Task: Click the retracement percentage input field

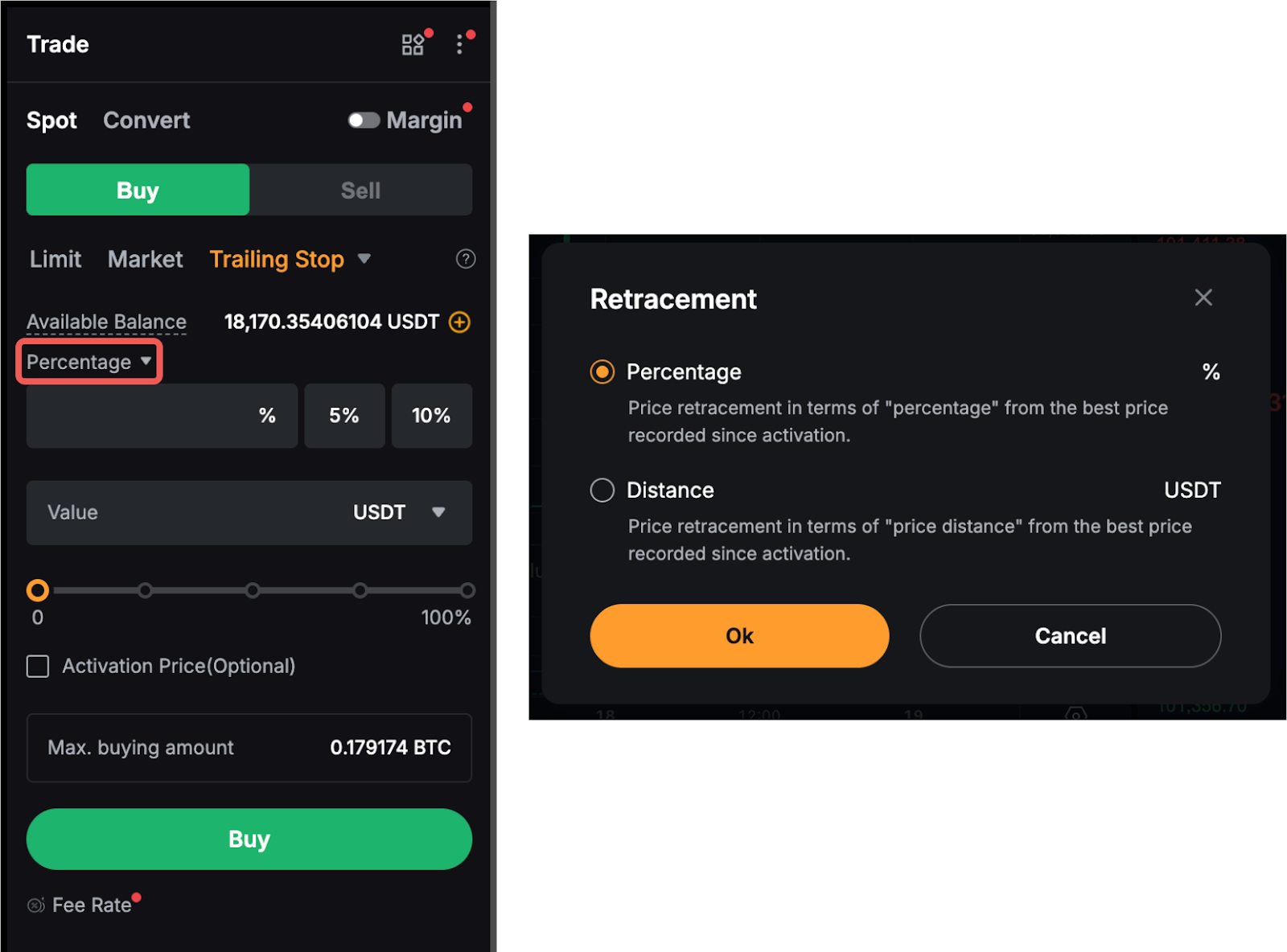Action: [162, 416]
